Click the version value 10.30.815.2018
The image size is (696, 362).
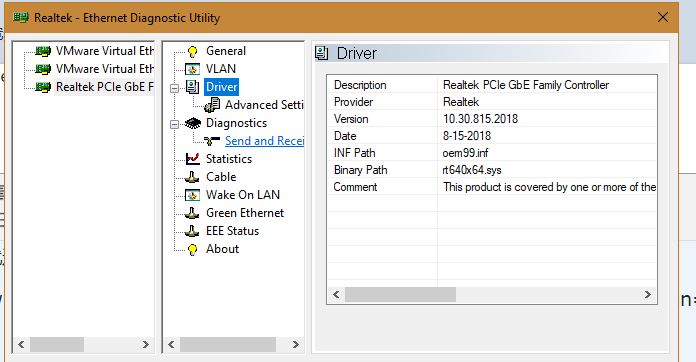click(x=480, y=119)
